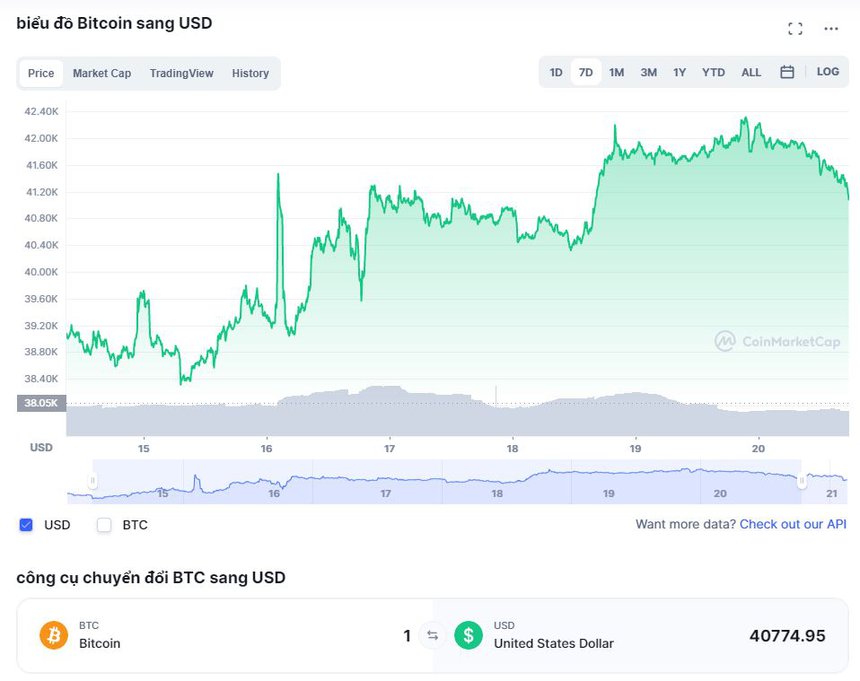
Task: Click the BTC amount input field showing 1
Action: tap(407, 636)
